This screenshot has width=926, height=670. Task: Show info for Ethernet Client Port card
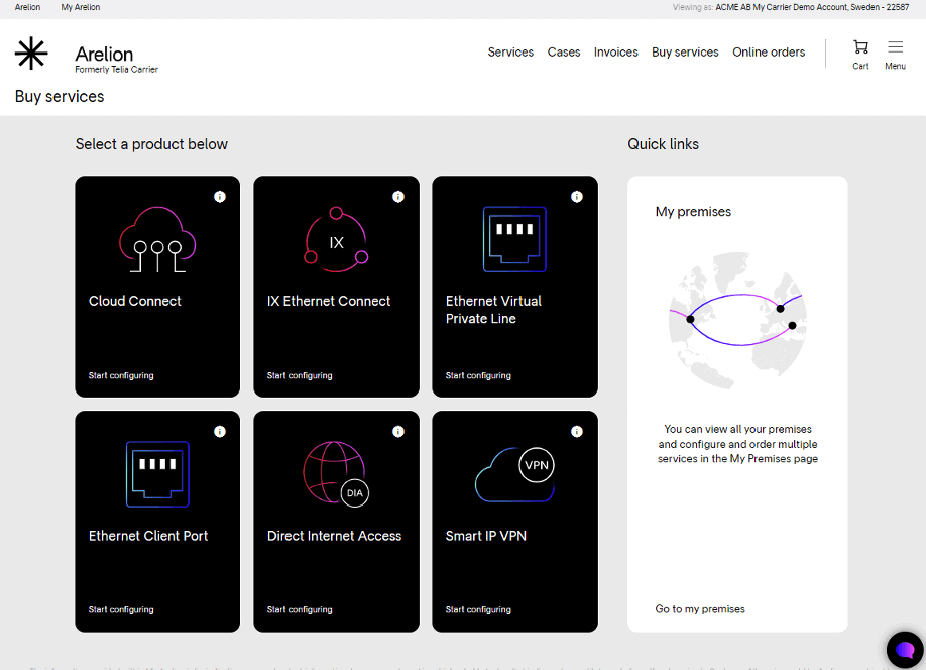point(220,432)
